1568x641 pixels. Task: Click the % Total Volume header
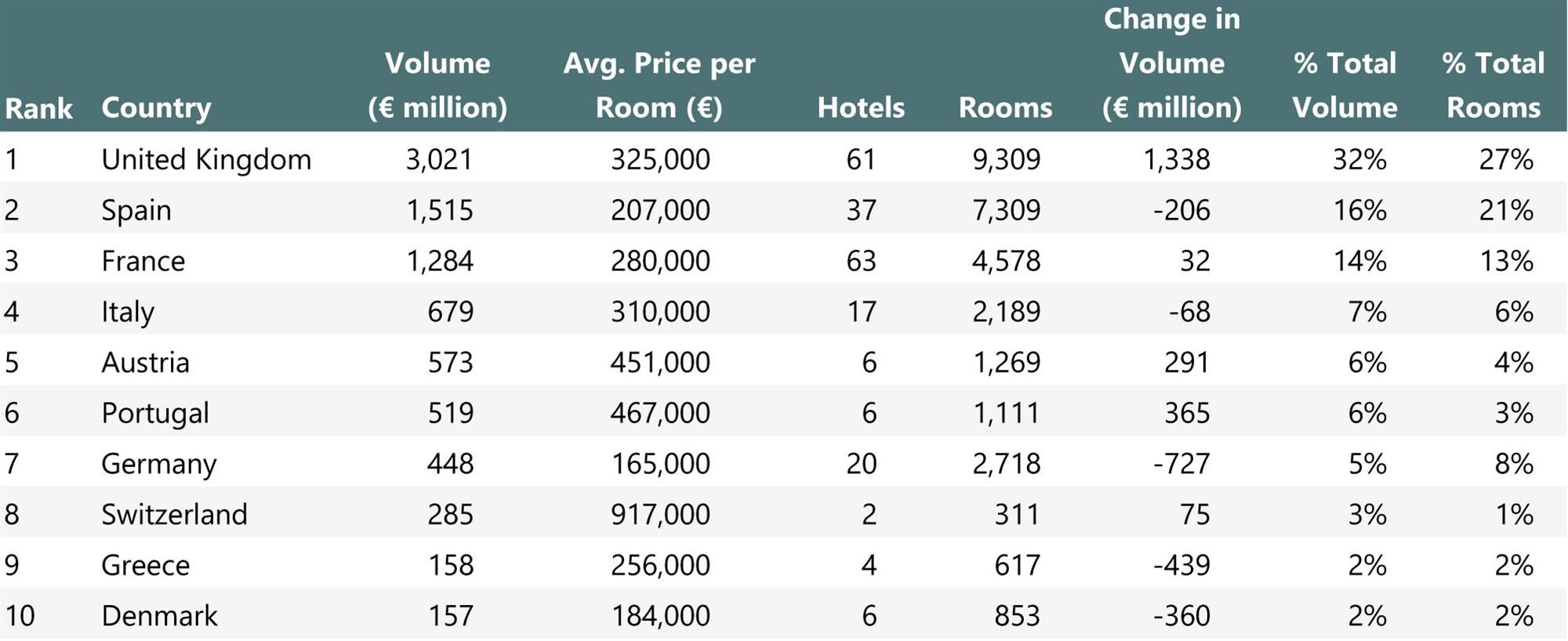(x=1345, y=85)
